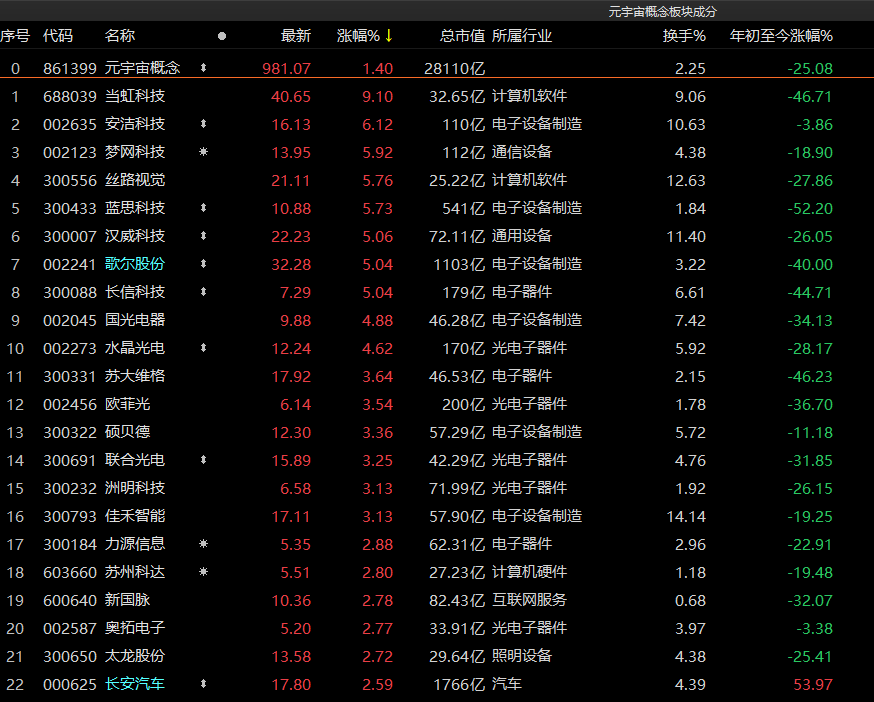Click the yellow sort arrow beside 涨幅%
Image resolution: width=874 pixels, height=702 pixels.
pyautogui.click(x=389, y=36)
